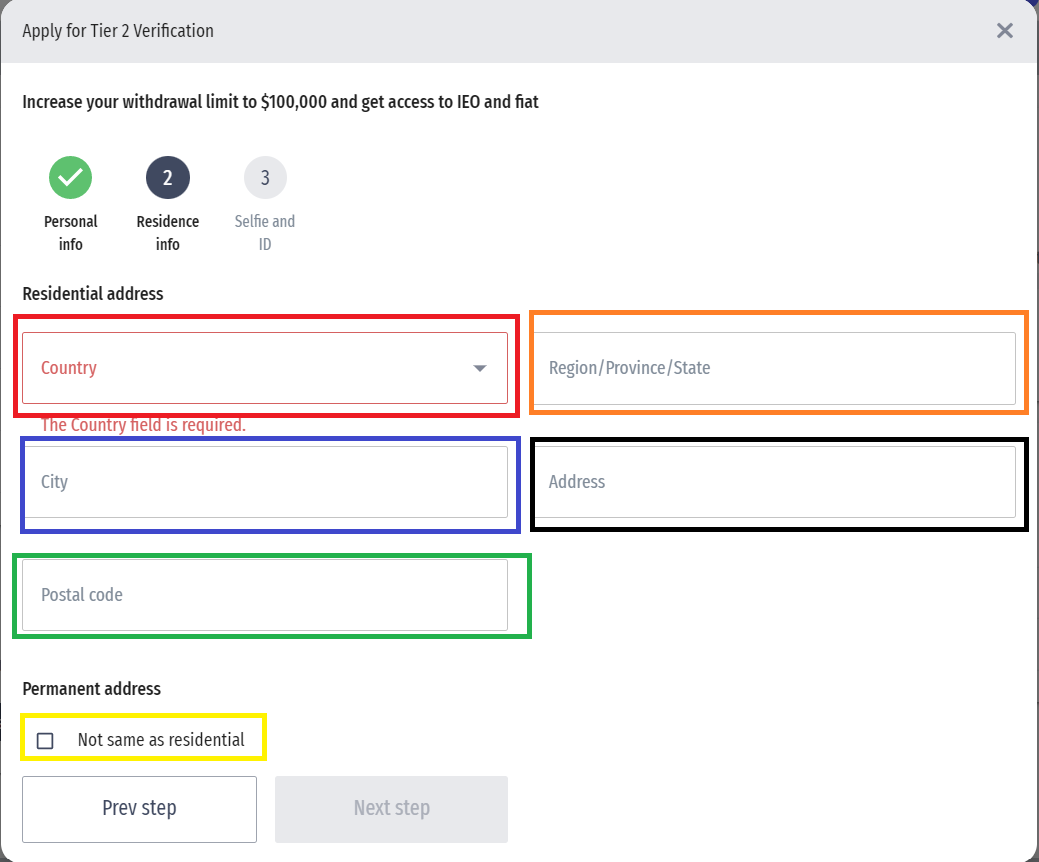The height and width of the screenshot is (862, 1039).
Task: Open the Country dropdown field
Action: pos(250,368)
